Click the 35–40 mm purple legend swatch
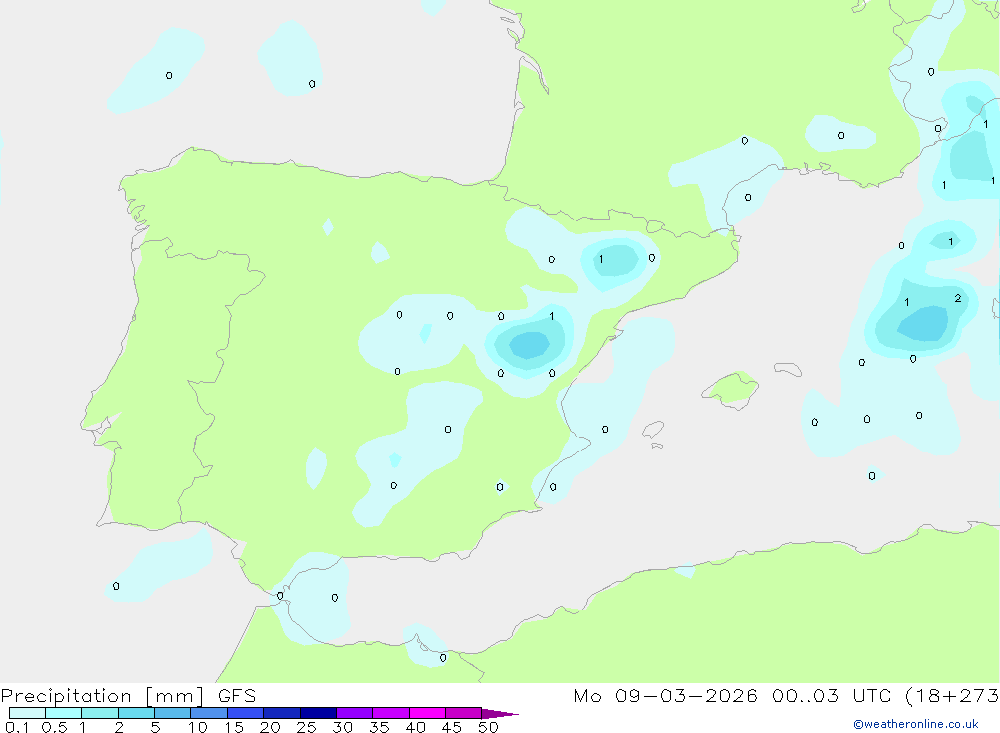 click(x=391, y=713)
